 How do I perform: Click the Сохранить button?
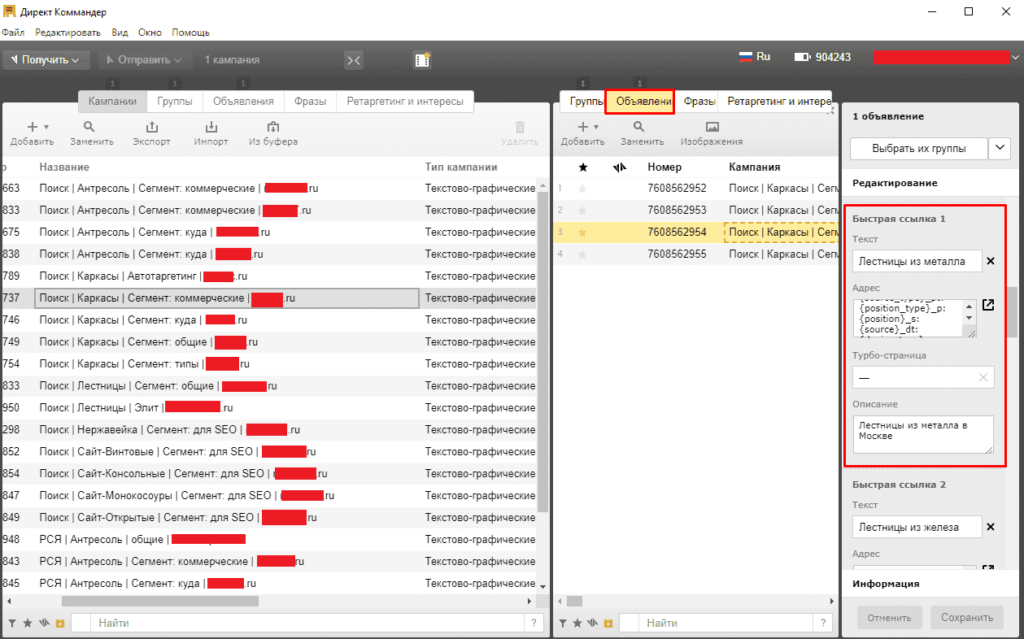(x=967, y=617)
